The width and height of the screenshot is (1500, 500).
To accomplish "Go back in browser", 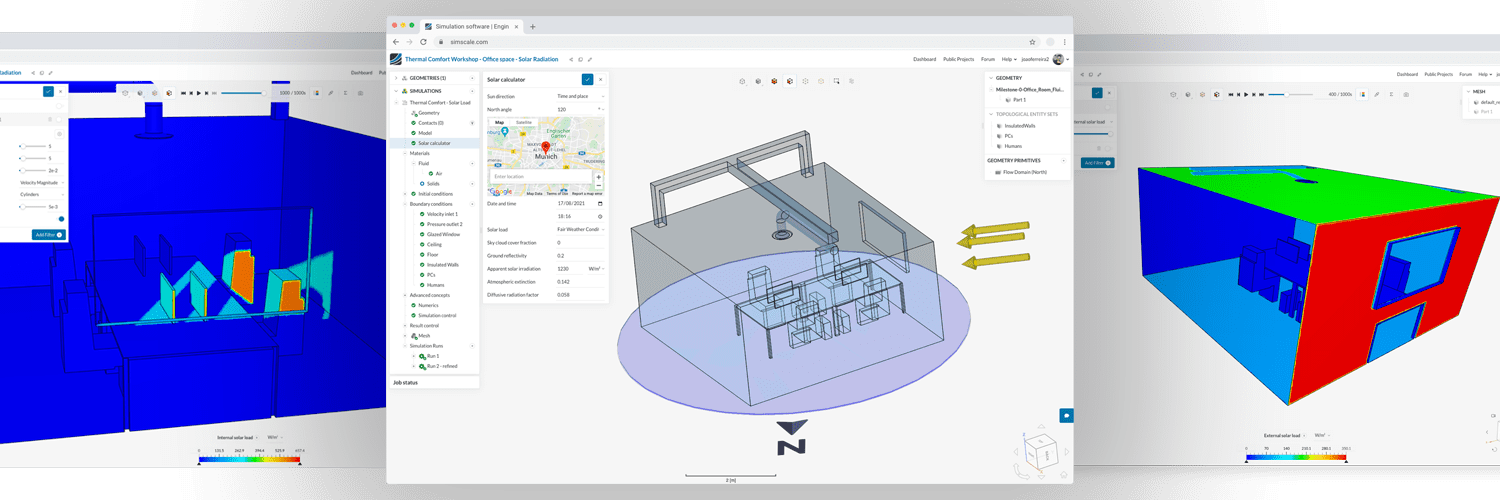I will pyautogui.click(x=396, y=42).
